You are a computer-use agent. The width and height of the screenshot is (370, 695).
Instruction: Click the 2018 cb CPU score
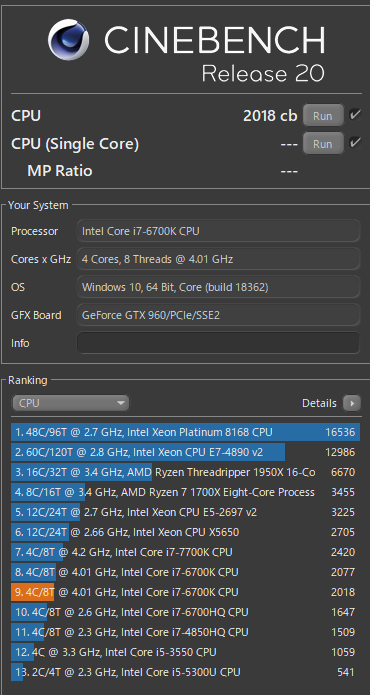(x=270, y=116)
